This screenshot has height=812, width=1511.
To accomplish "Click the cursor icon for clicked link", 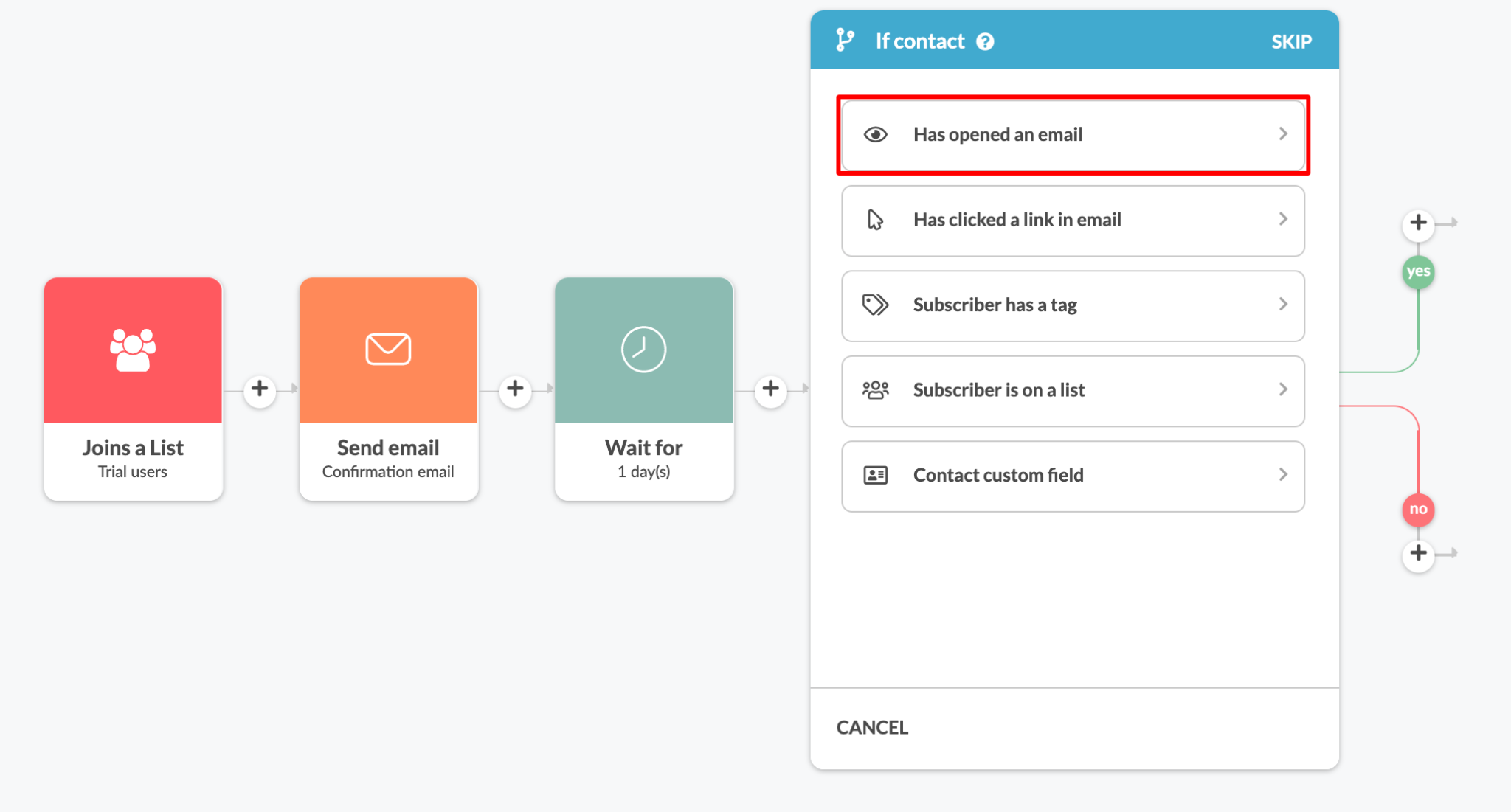I will [875, 220].
